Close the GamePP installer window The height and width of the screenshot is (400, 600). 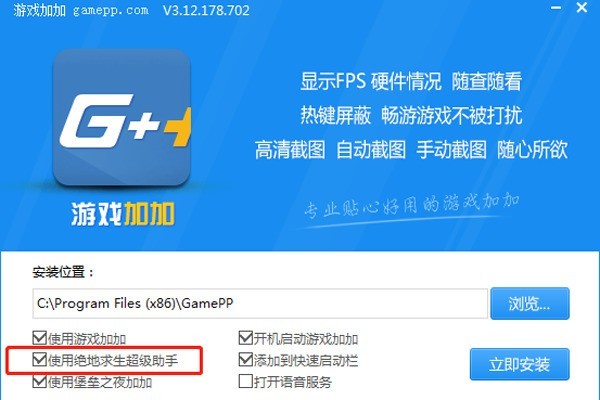582,7
